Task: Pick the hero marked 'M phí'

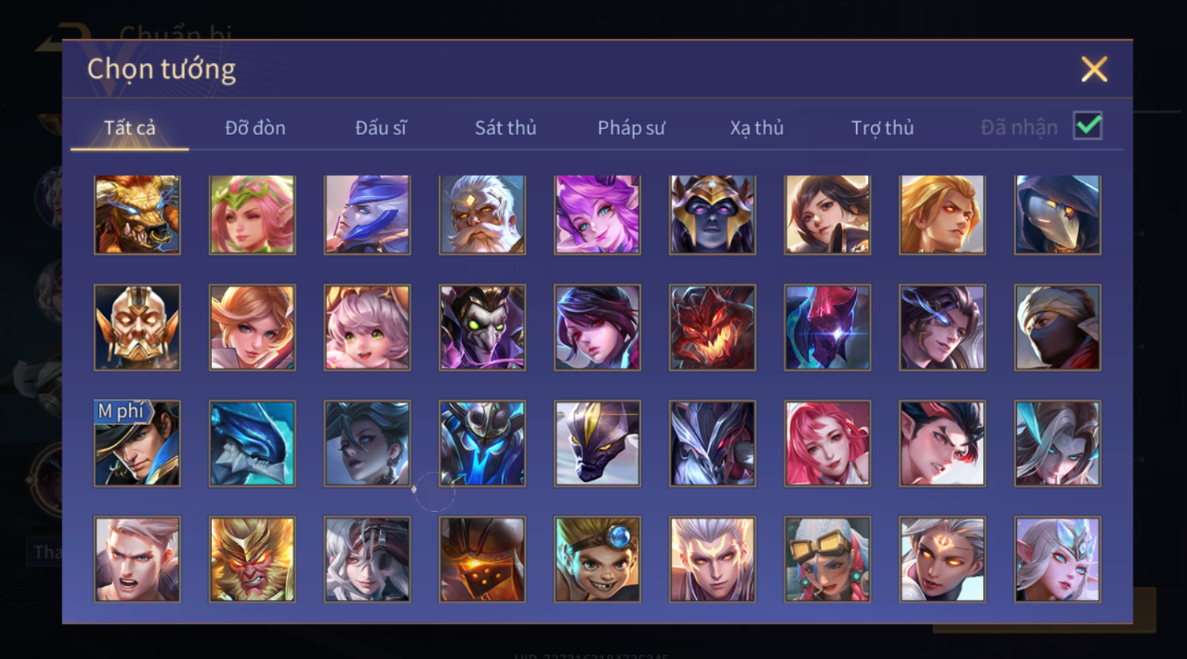Action: [137, 443]
